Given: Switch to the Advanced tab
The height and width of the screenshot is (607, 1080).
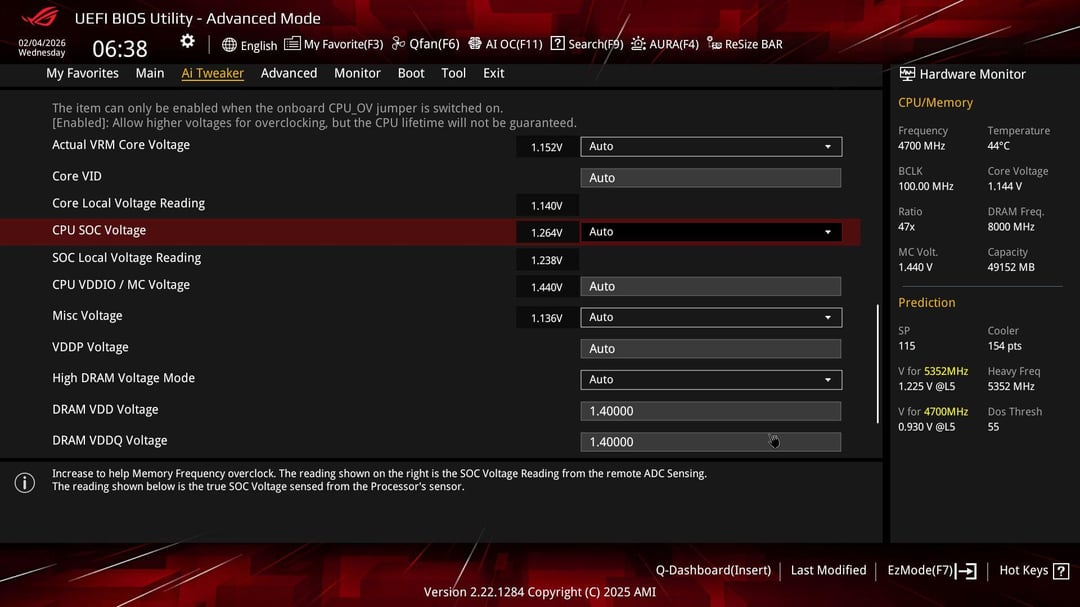Looking at the screenshot, I should pyautogui.click(x=288, y=73).
